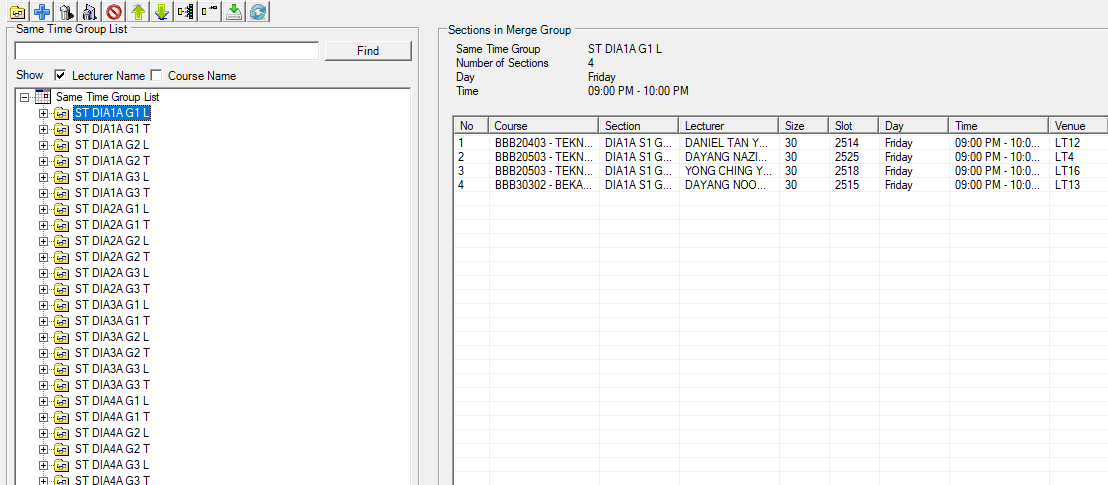The height and width of the screenshot is (485, 1108).
Task: Uncheck the Lecturer Name checkbox
Action: [60, 76]
